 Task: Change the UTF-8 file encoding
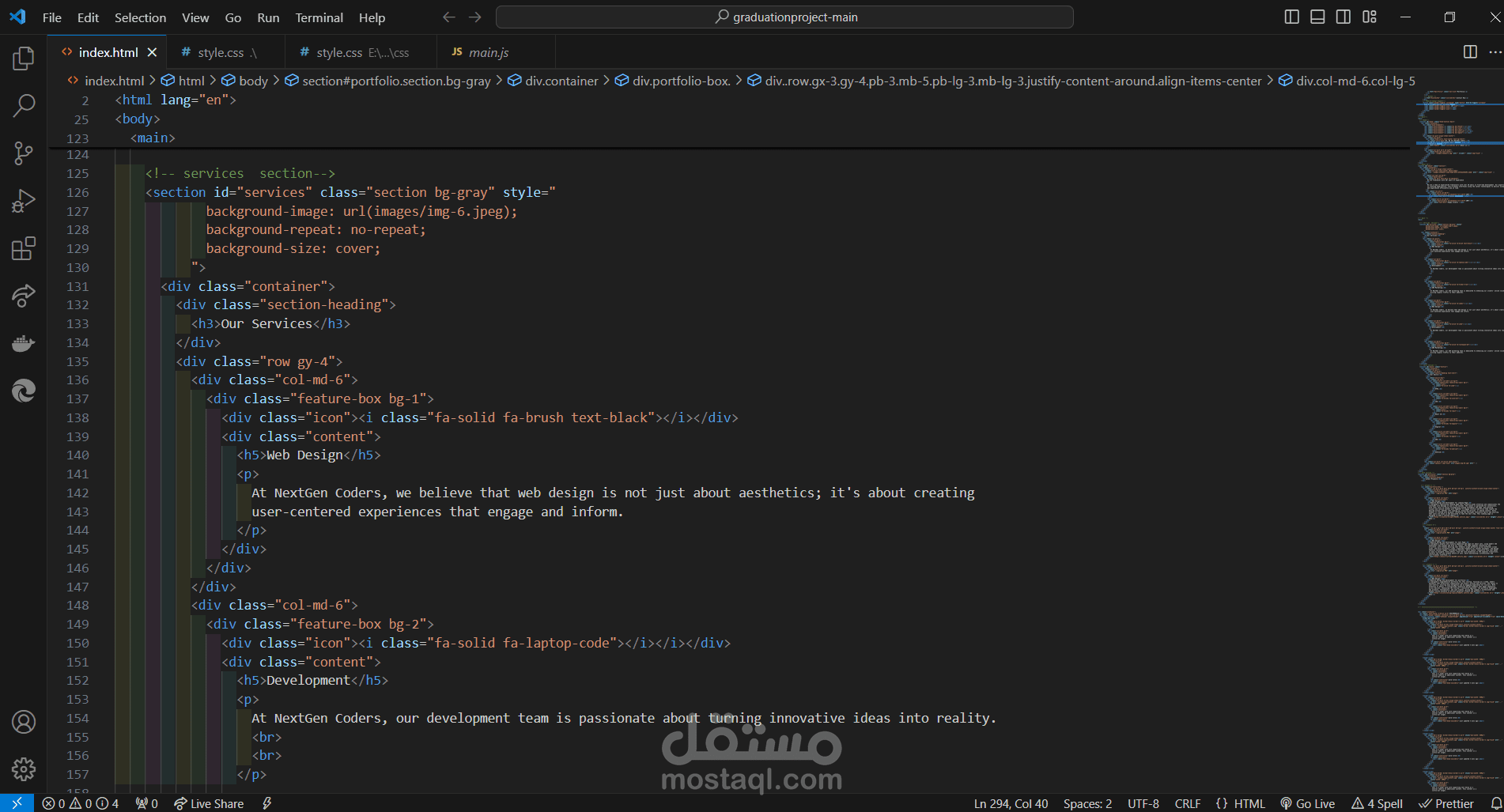[1143, 803]
